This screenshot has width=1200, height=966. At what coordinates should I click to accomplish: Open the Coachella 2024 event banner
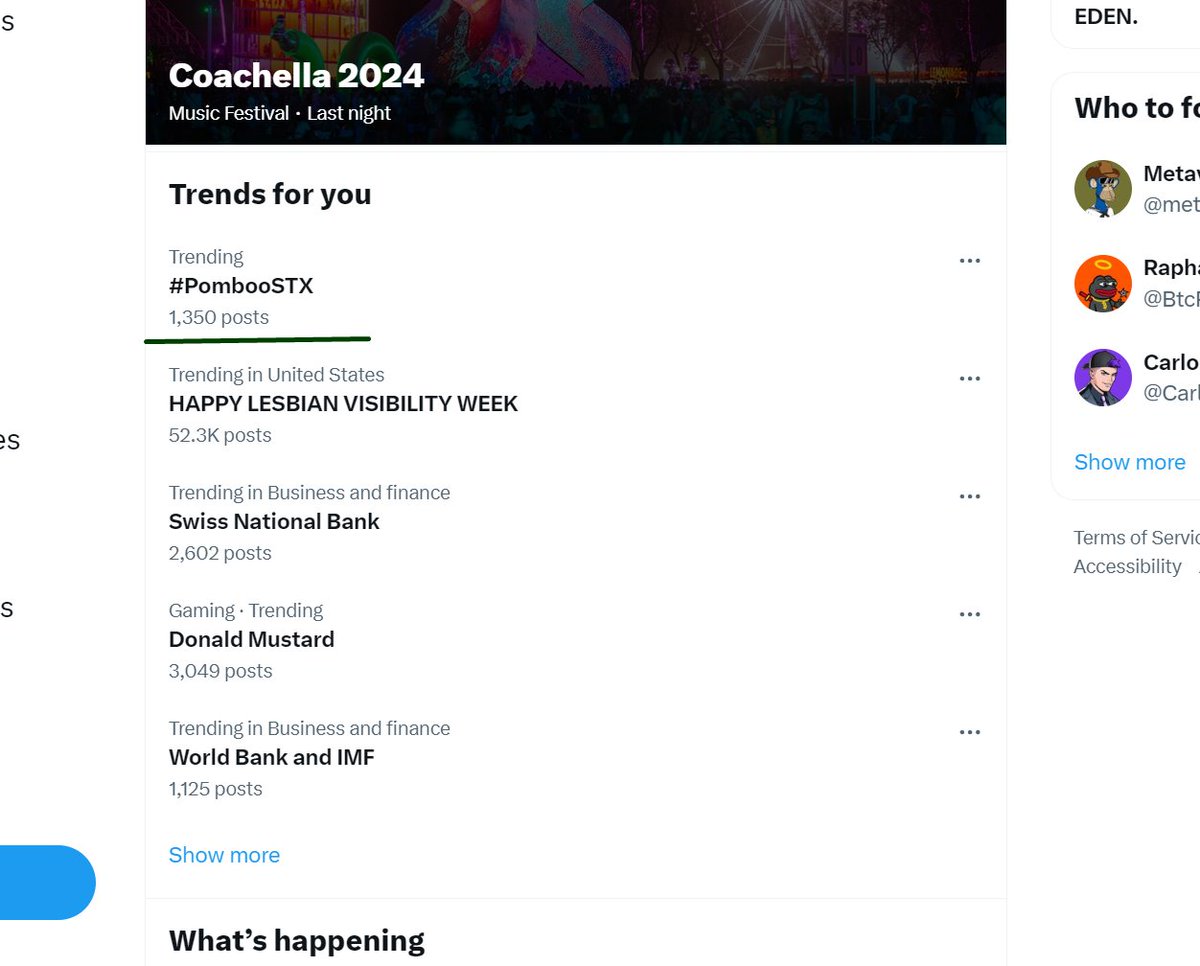click(x=575, y=72)
